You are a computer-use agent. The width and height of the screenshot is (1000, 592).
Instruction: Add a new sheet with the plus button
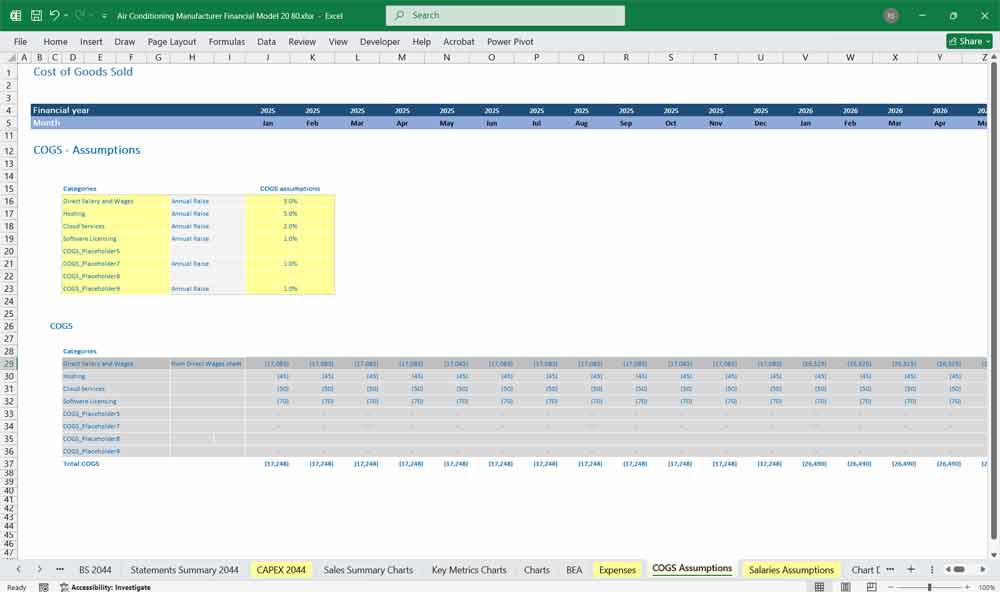pos(911,570)
